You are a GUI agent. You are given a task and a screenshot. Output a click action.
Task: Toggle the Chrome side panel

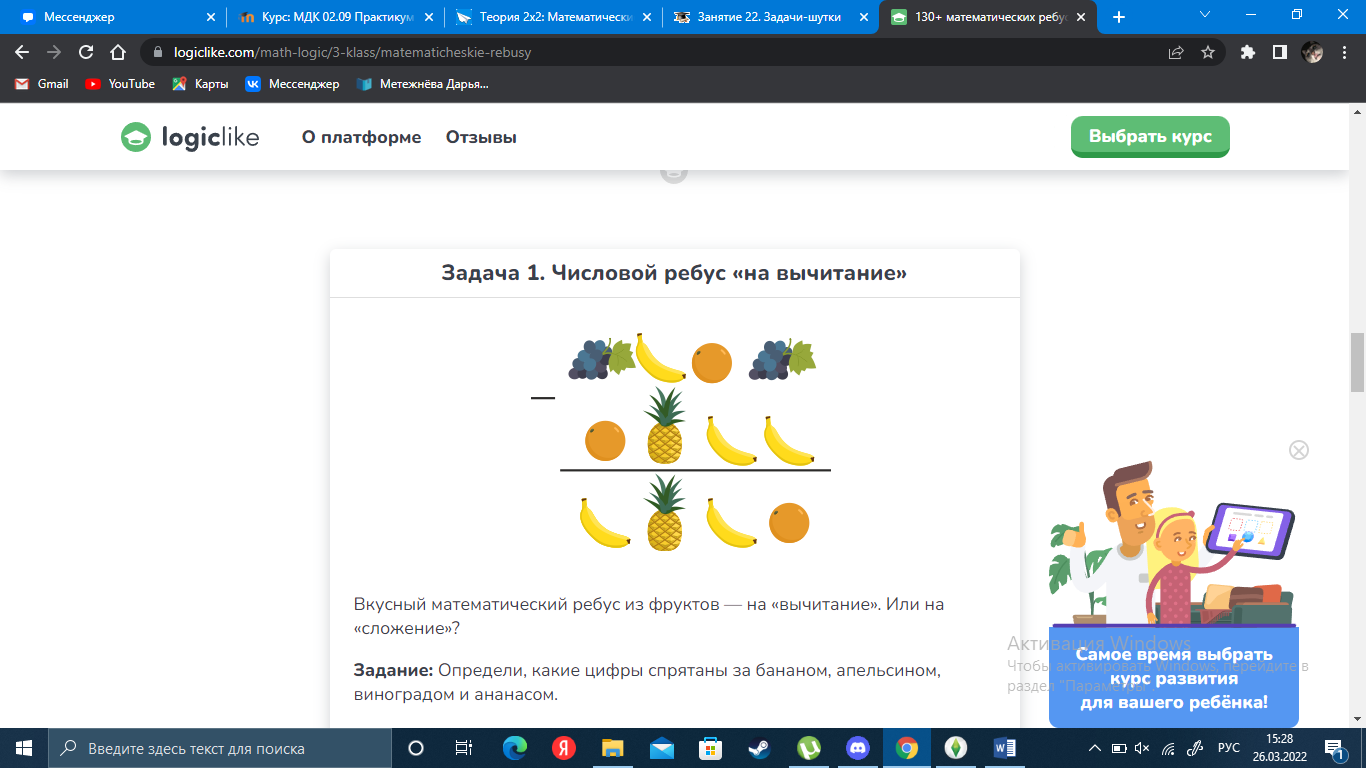pos(1279,52)
